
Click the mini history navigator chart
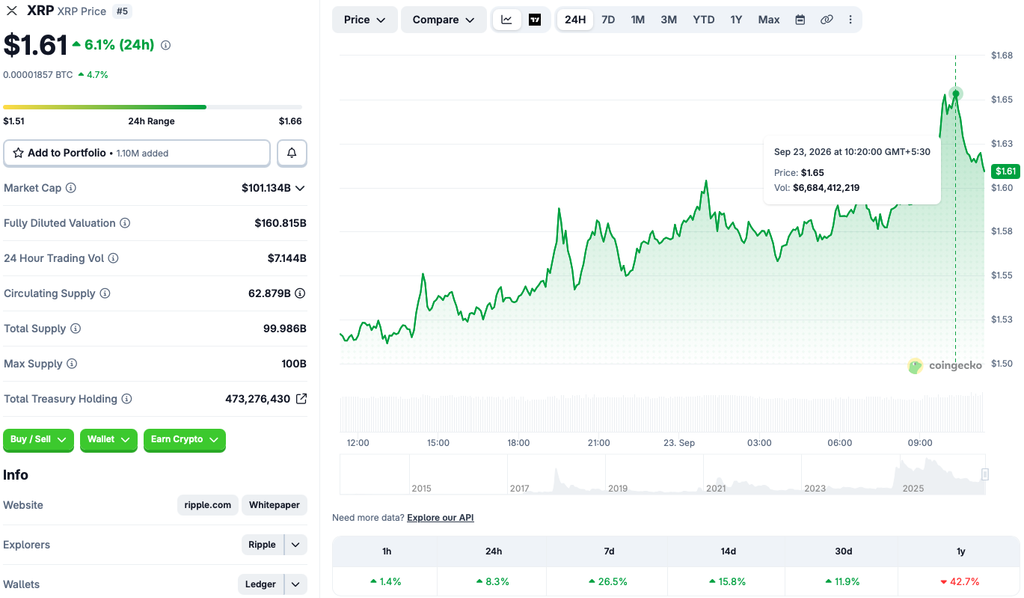662,475
